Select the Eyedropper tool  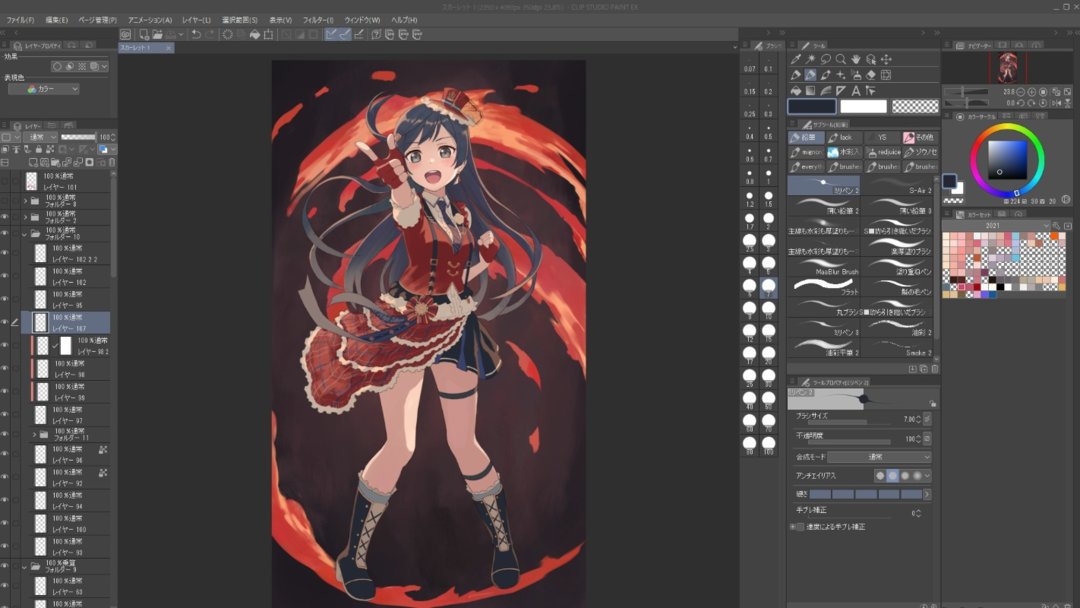click(x=796, y=59)
